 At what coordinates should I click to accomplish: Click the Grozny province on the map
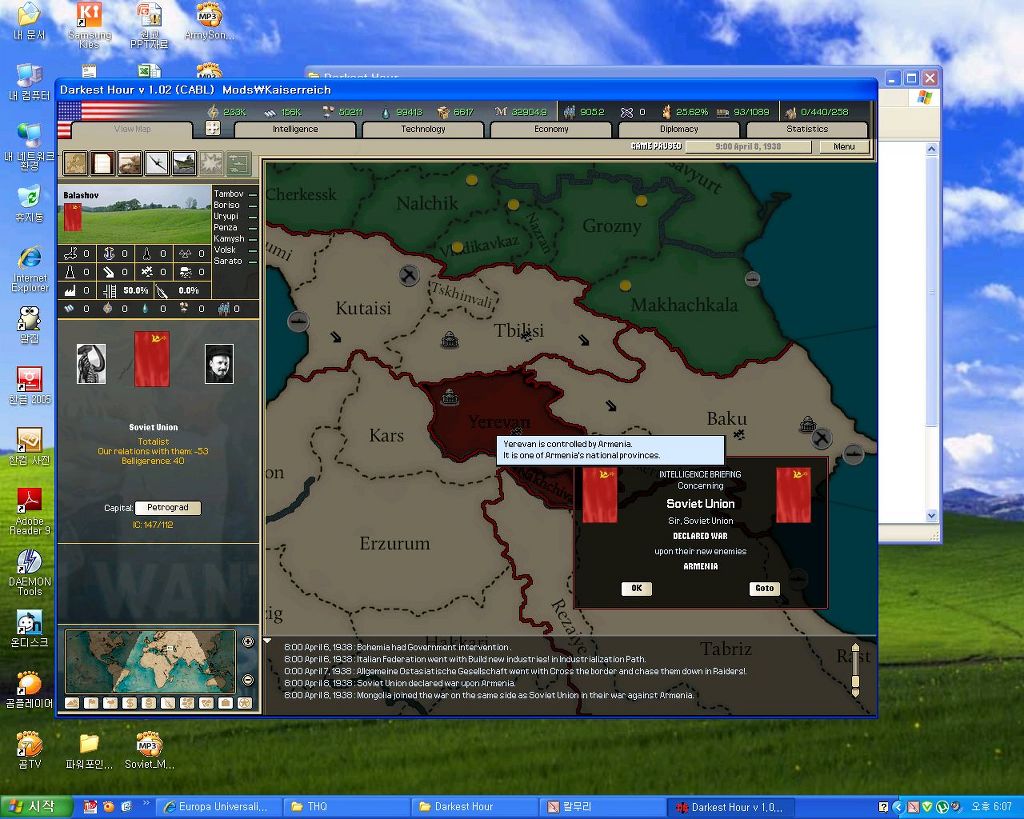[x=612, y=226]
